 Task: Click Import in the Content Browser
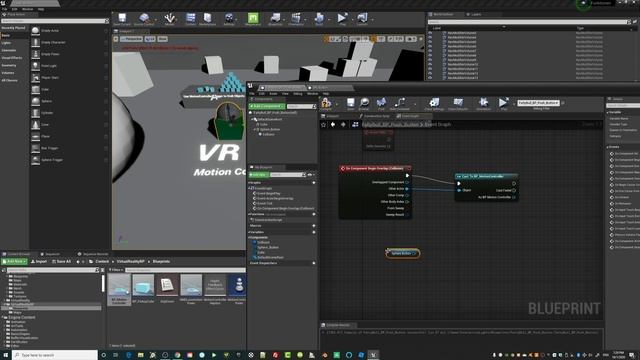point(39,261)
